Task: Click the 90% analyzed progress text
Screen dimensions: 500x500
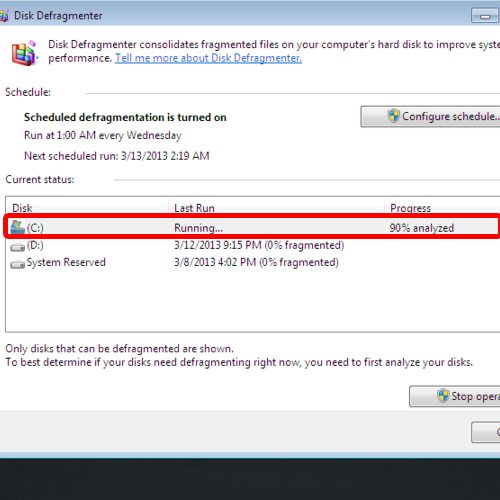Action: pos(422,228)
